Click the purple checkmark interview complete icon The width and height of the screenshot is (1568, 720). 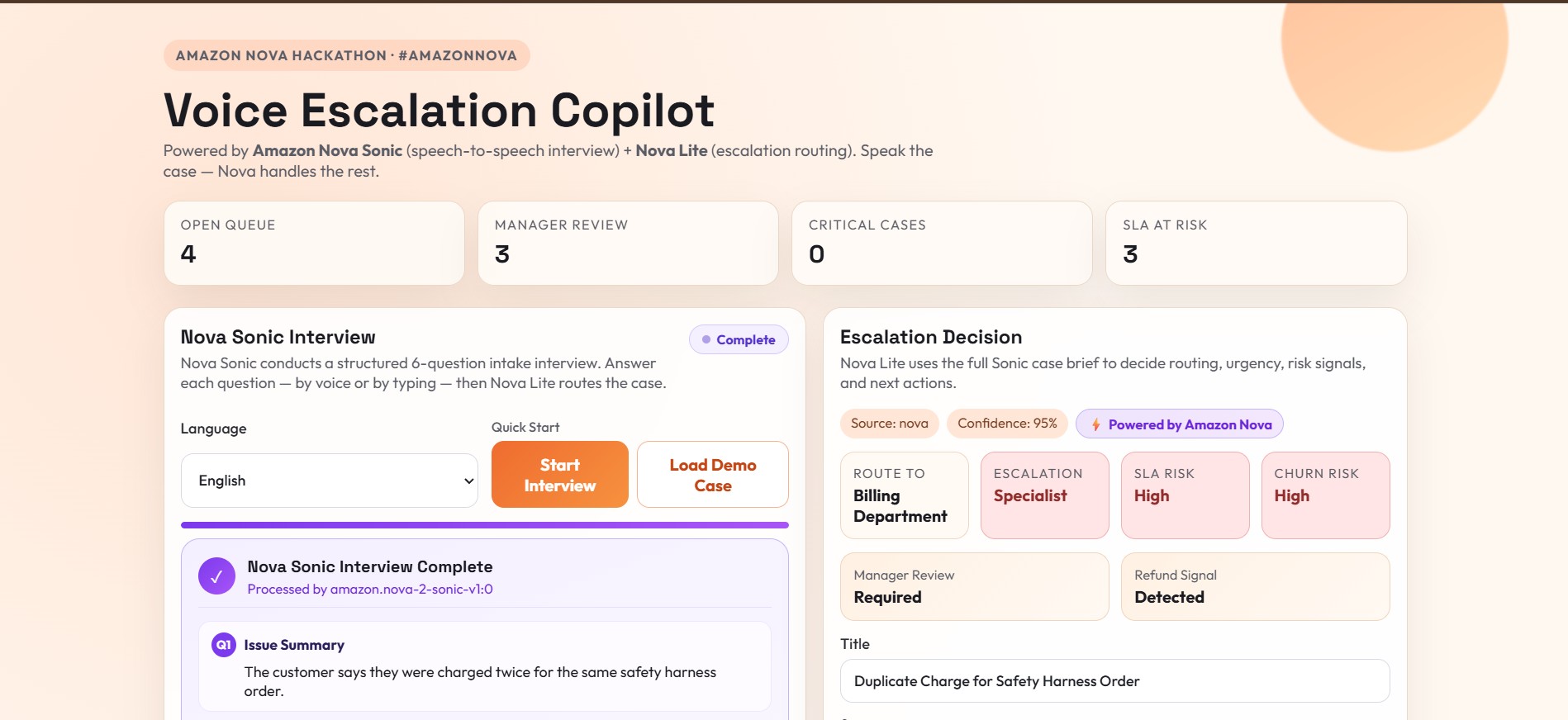[x=216, y=576]
